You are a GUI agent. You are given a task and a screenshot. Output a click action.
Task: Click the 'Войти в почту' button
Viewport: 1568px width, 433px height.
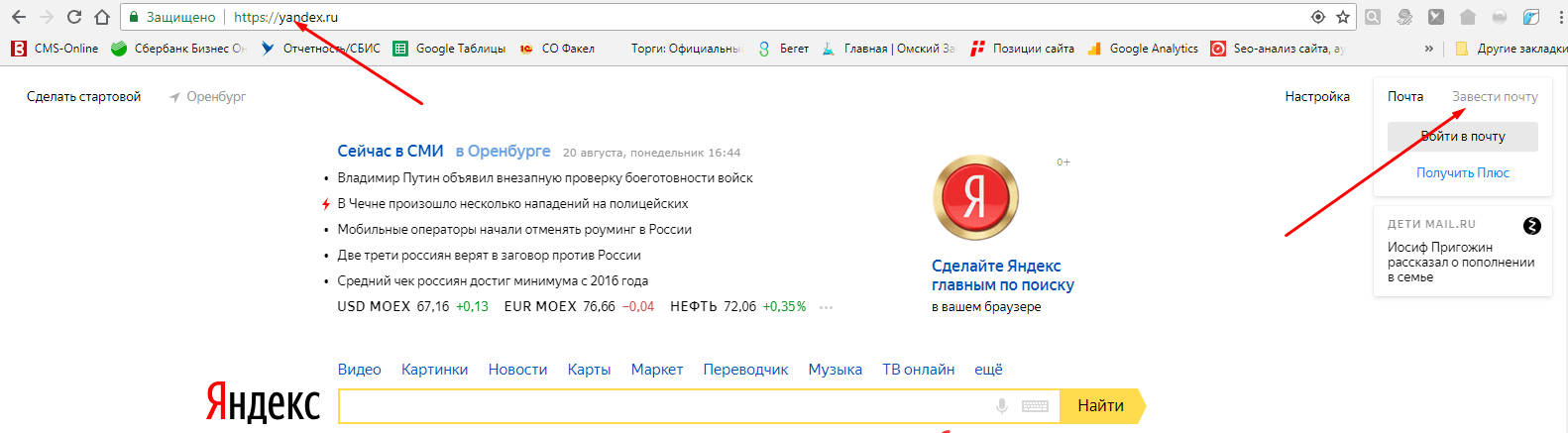(1462, 137)
